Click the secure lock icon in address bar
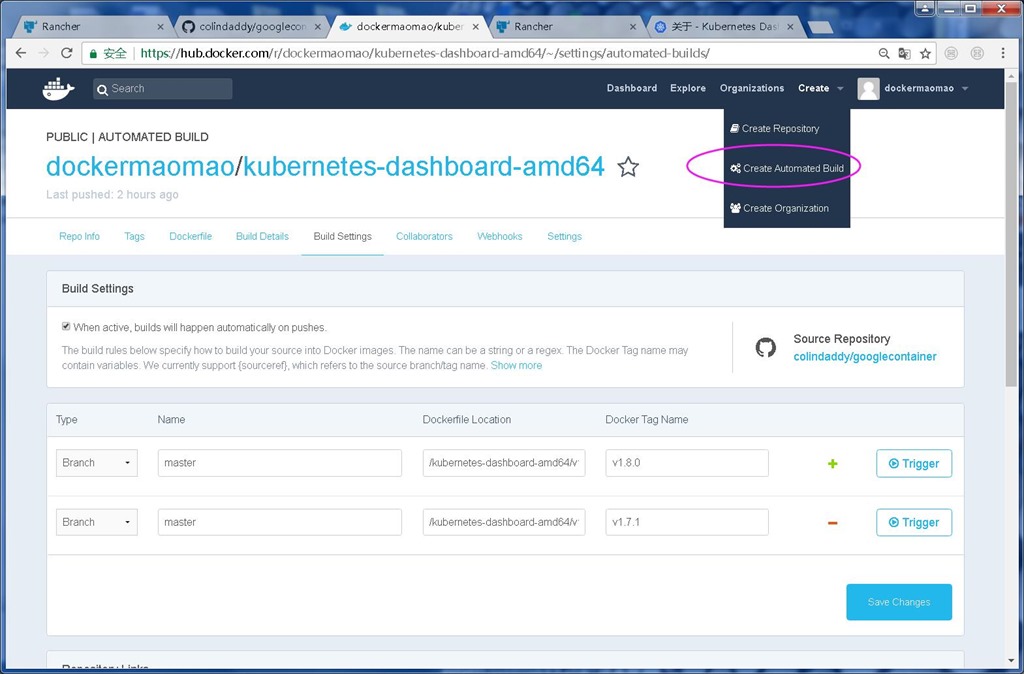1024x674 pixels. click(93, 54)
